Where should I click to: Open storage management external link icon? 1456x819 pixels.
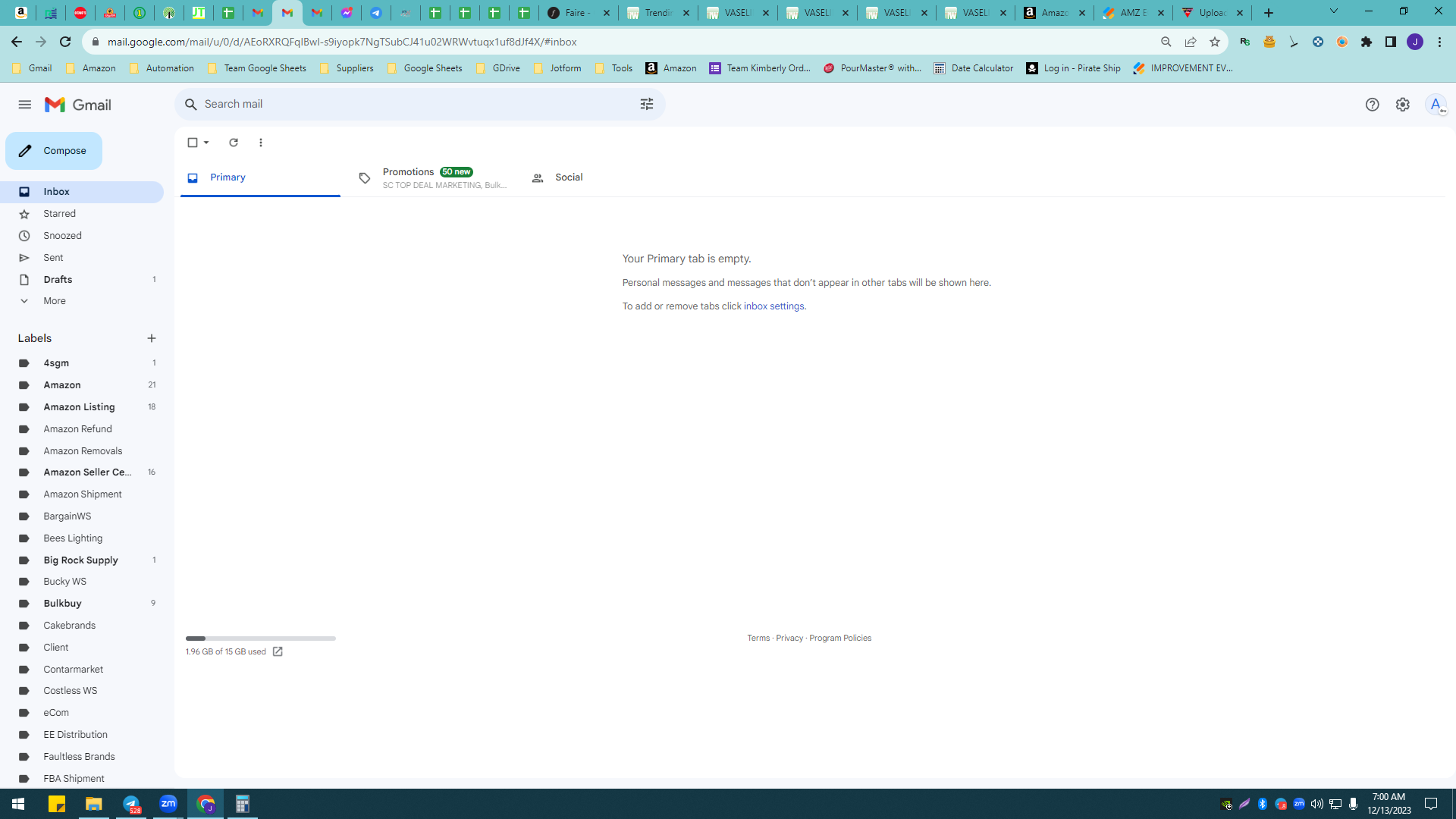click(x=278, y=652)
